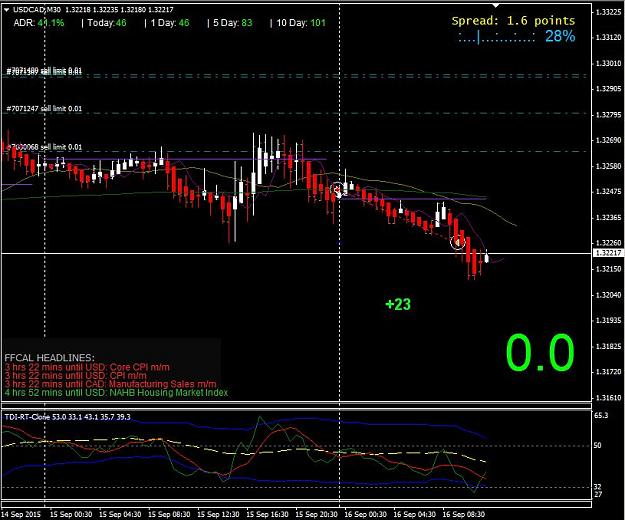The height and width of the screenshot is (520, 625).
Task: Click the USD: NAHB Housing Market Index headline
Action: pyautogui.click(x=116, y=392)
